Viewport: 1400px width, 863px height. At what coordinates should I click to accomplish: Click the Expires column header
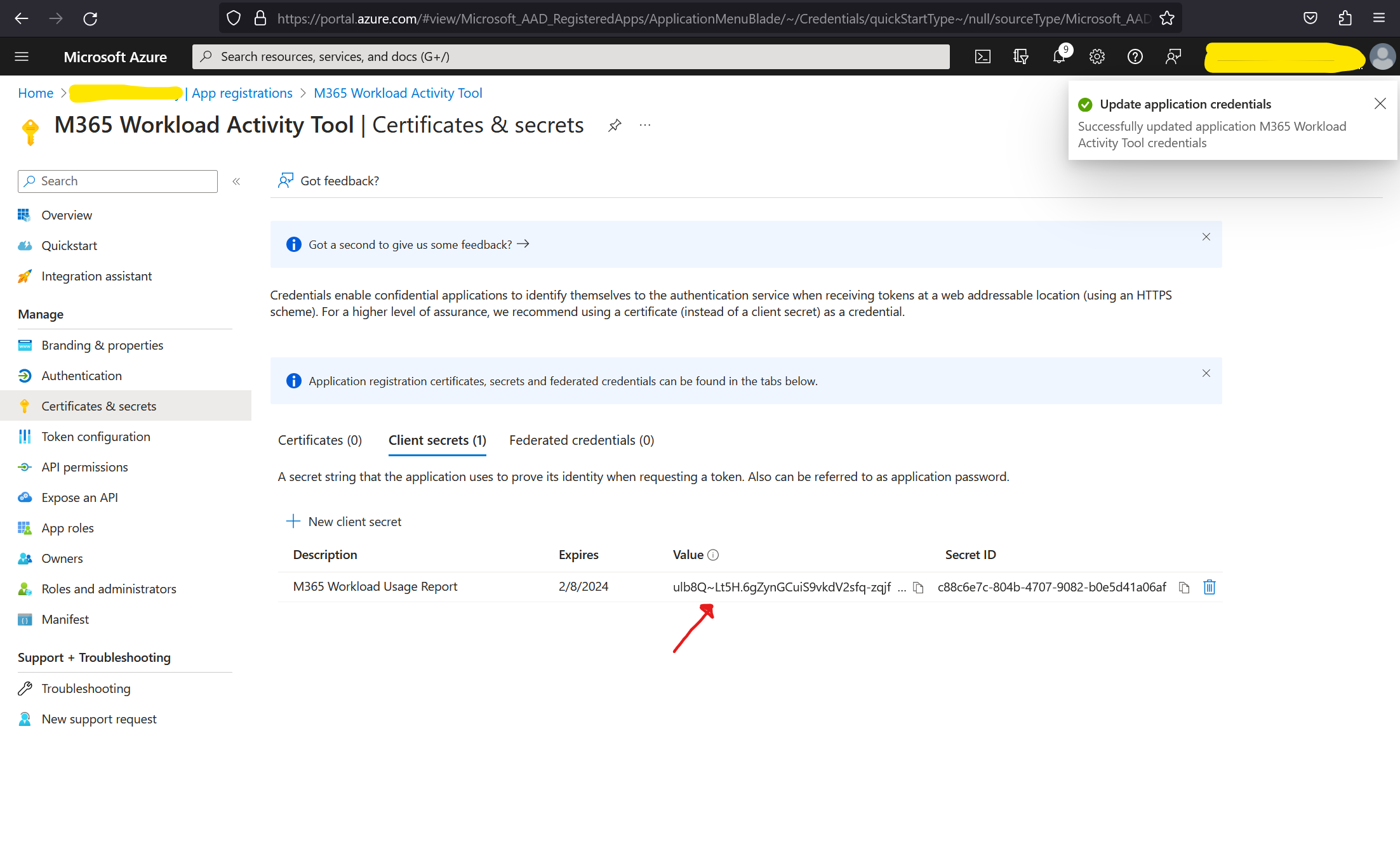click(578, 555)
